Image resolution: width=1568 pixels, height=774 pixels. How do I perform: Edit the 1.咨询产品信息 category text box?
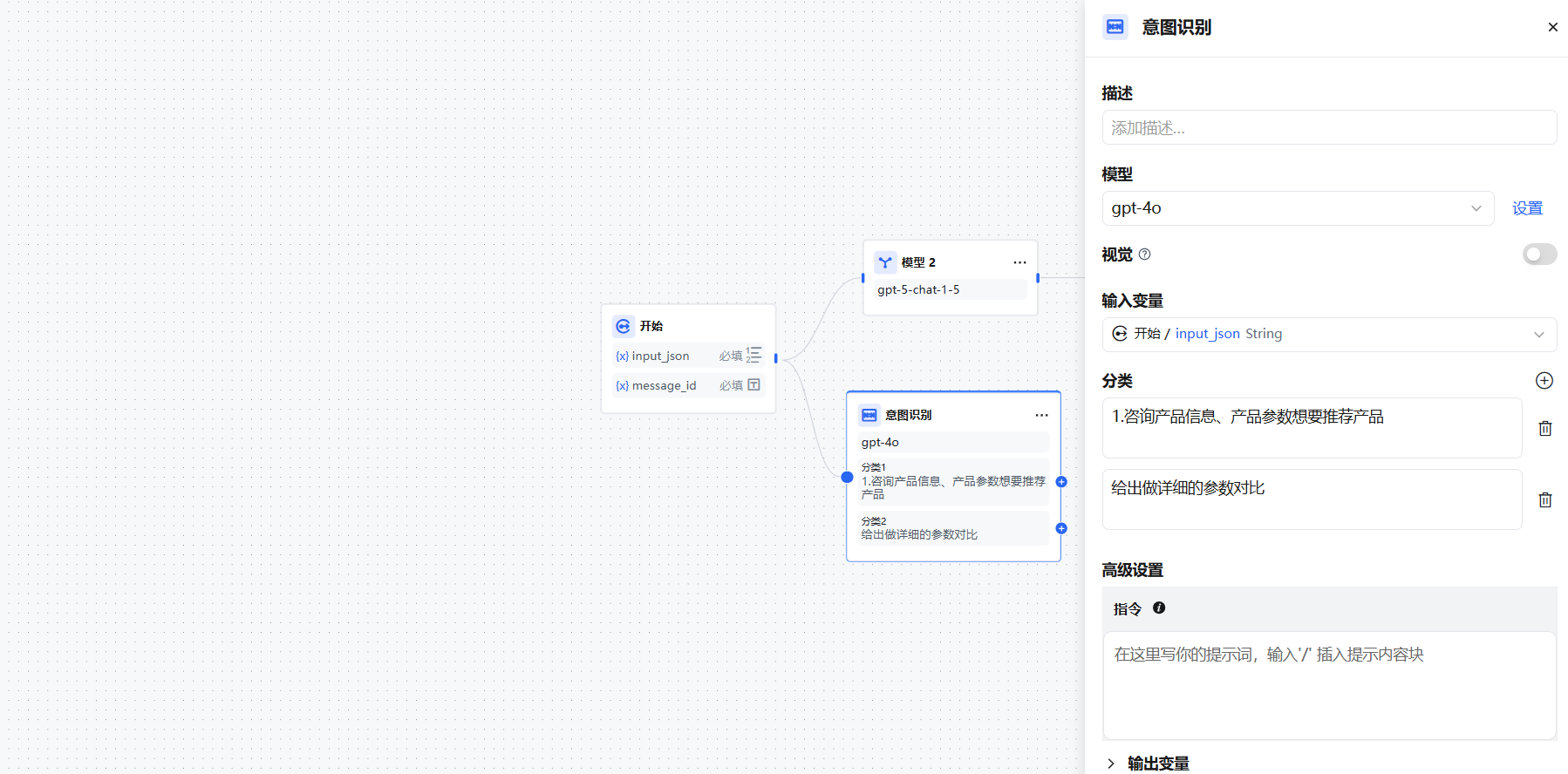[1312, 428]
